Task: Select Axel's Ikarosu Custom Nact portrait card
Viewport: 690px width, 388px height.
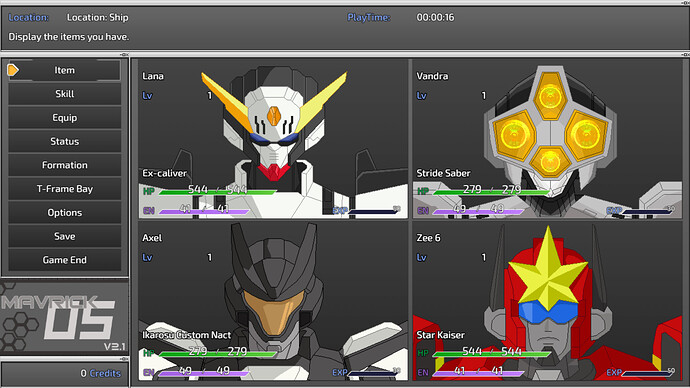Action: point(273,301)
